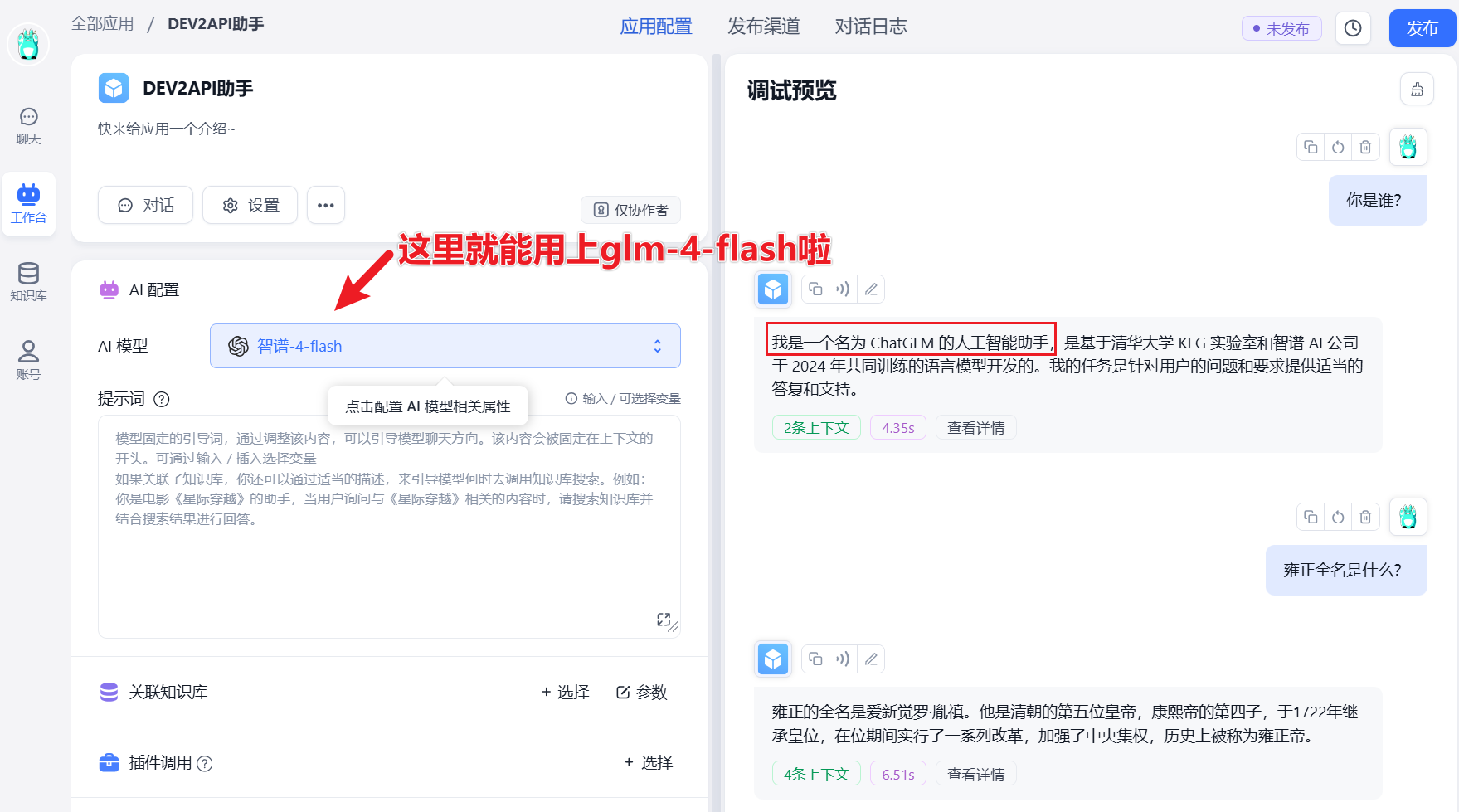Open the 知识库 knowledge base sidebar item
1459x812 pixels.
click(x=28, y=282)
